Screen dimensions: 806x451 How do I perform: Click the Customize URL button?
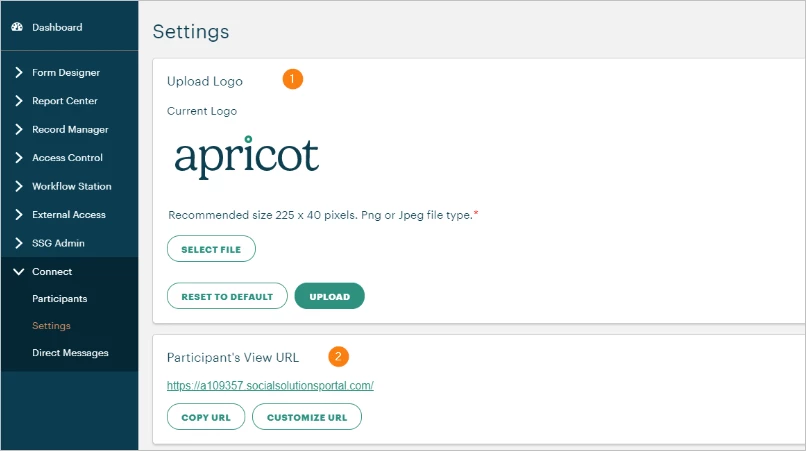307,417
